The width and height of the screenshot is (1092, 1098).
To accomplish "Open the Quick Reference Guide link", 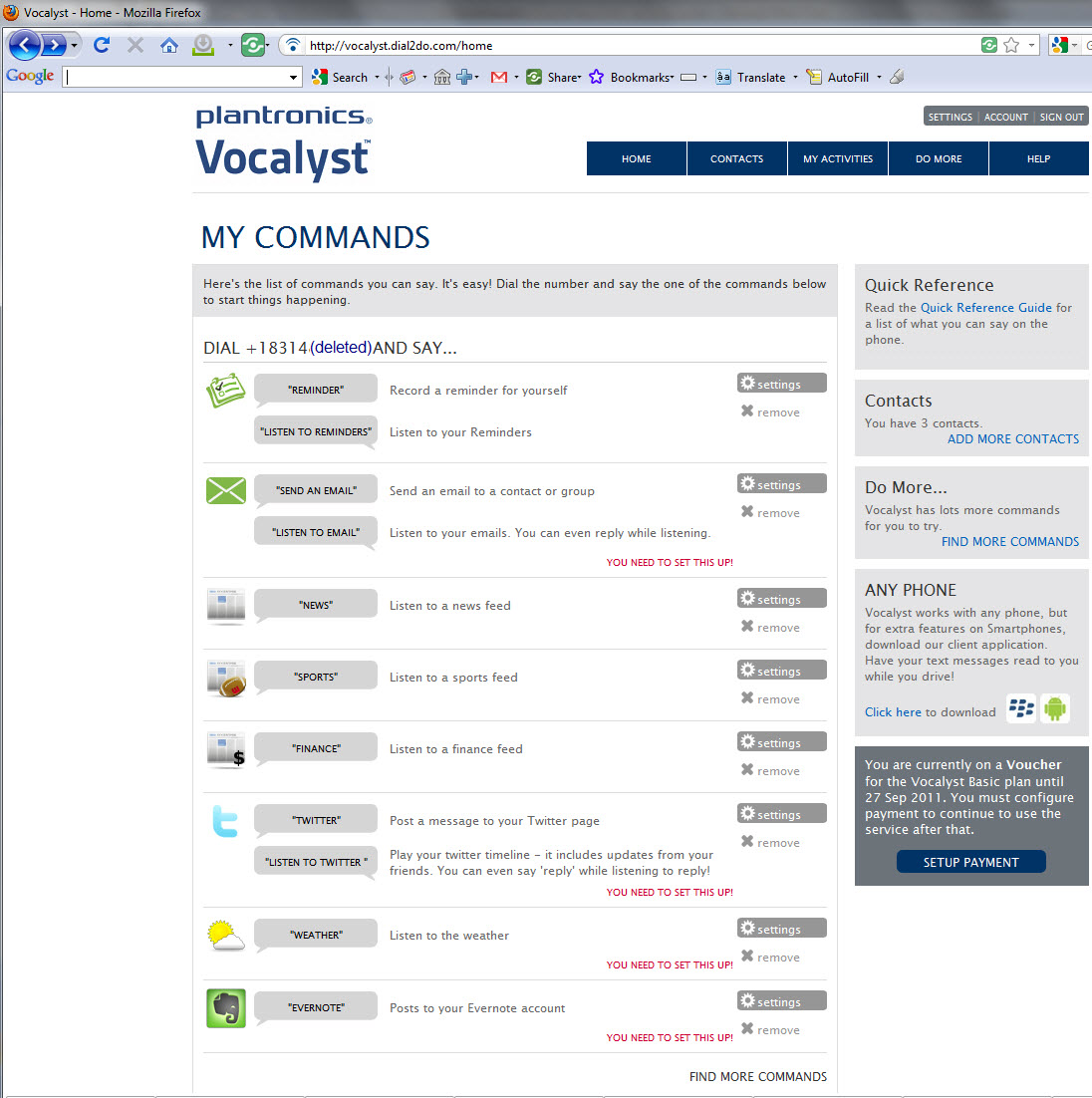I will (x=985, y=308).
